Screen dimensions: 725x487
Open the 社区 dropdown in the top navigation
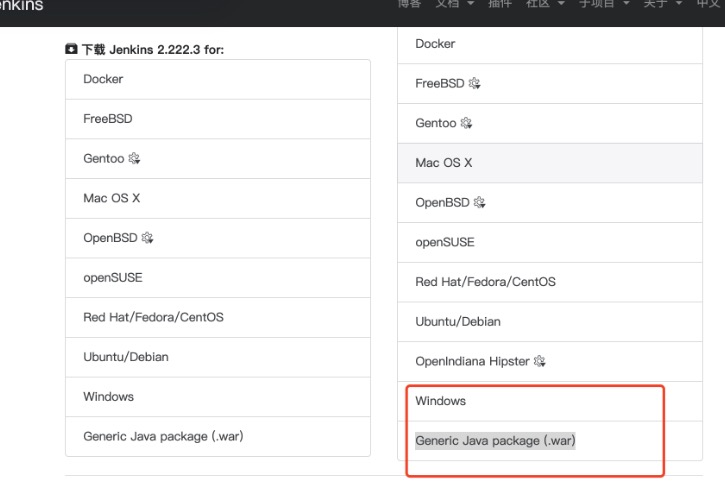click(x=546, y=4)
